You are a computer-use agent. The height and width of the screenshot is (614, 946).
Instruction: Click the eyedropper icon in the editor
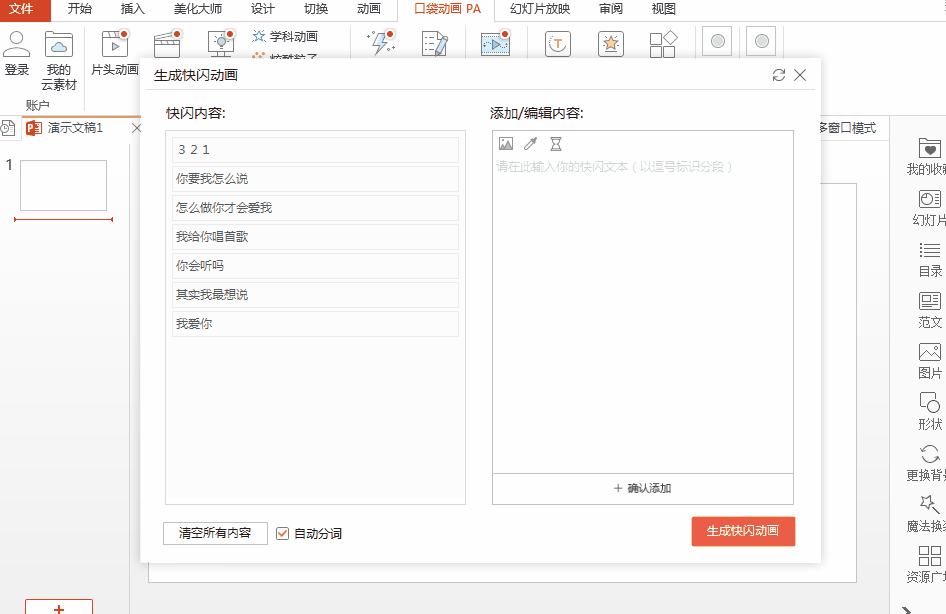(530, 144)
